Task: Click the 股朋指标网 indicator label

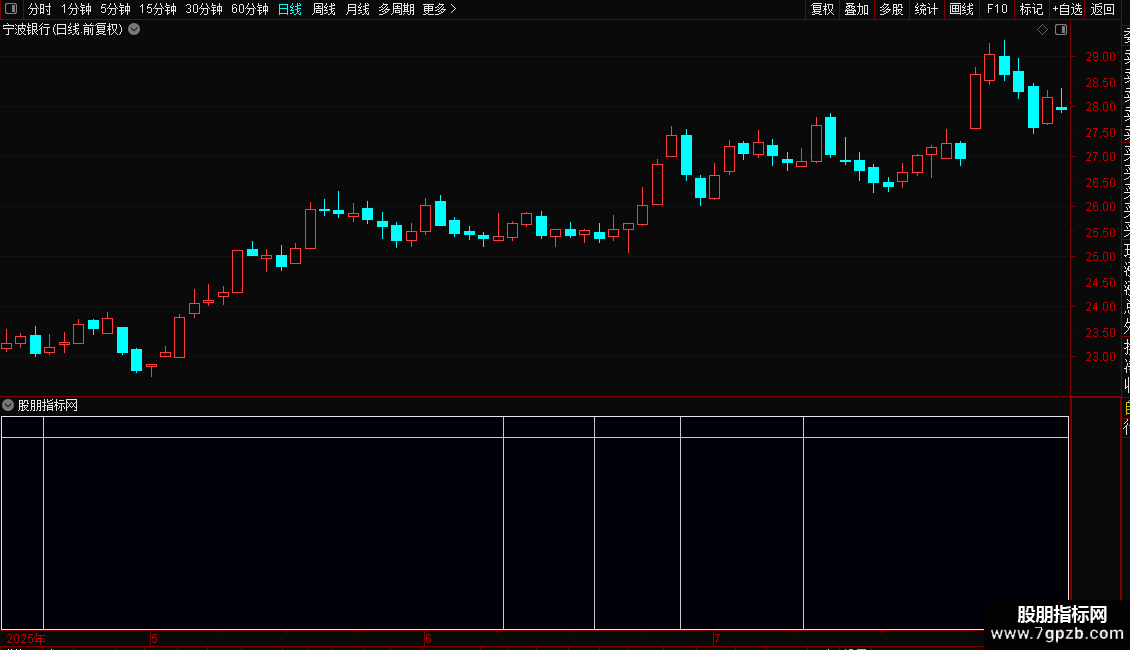Action: coord(48,406)
